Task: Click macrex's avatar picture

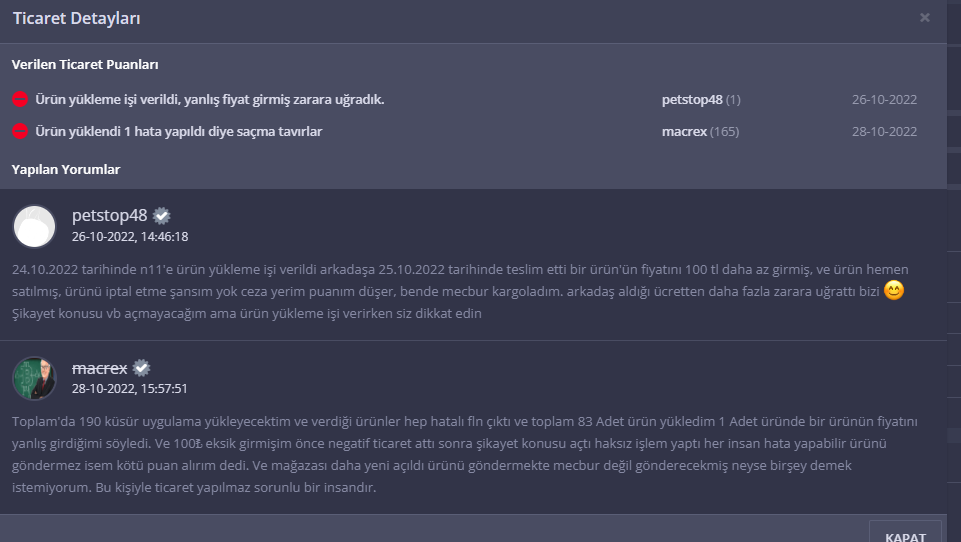Action: point(34,378)
